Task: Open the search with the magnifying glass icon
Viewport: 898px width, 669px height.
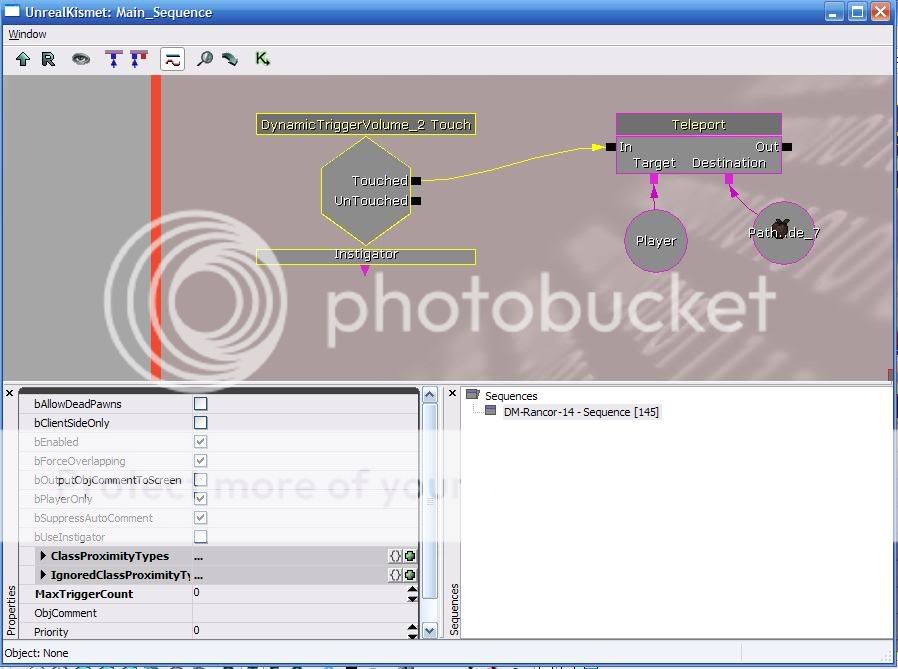Action: (204, 59)
